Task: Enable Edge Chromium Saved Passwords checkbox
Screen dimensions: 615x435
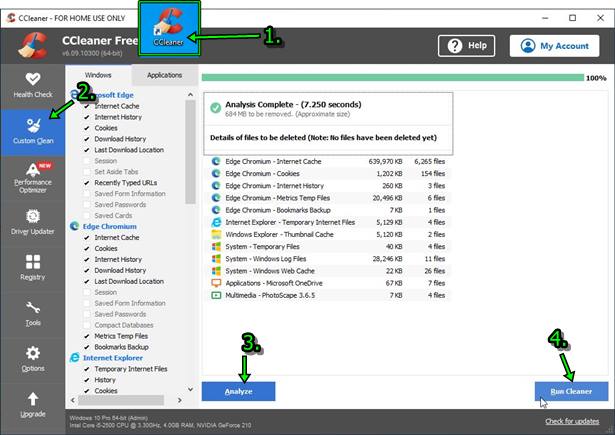Action: (87, 314)
